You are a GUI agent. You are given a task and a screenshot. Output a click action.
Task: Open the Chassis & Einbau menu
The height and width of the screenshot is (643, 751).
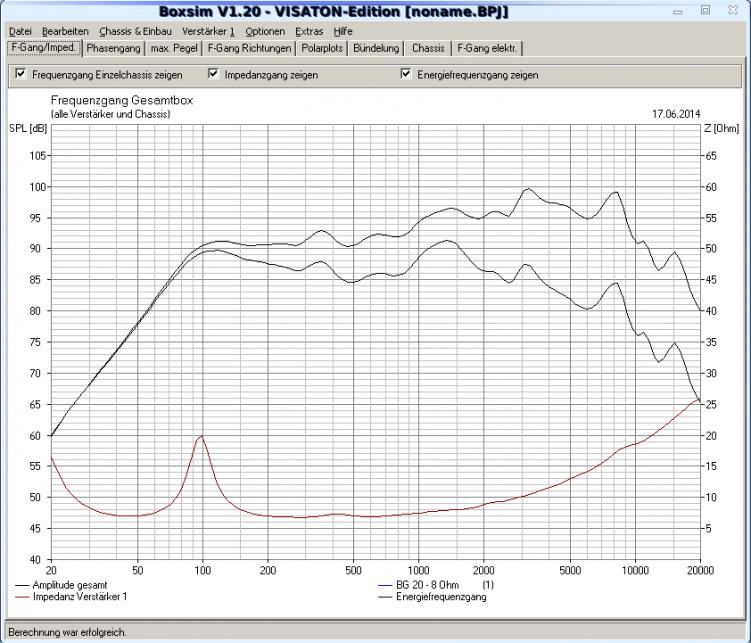coord(135,31)
